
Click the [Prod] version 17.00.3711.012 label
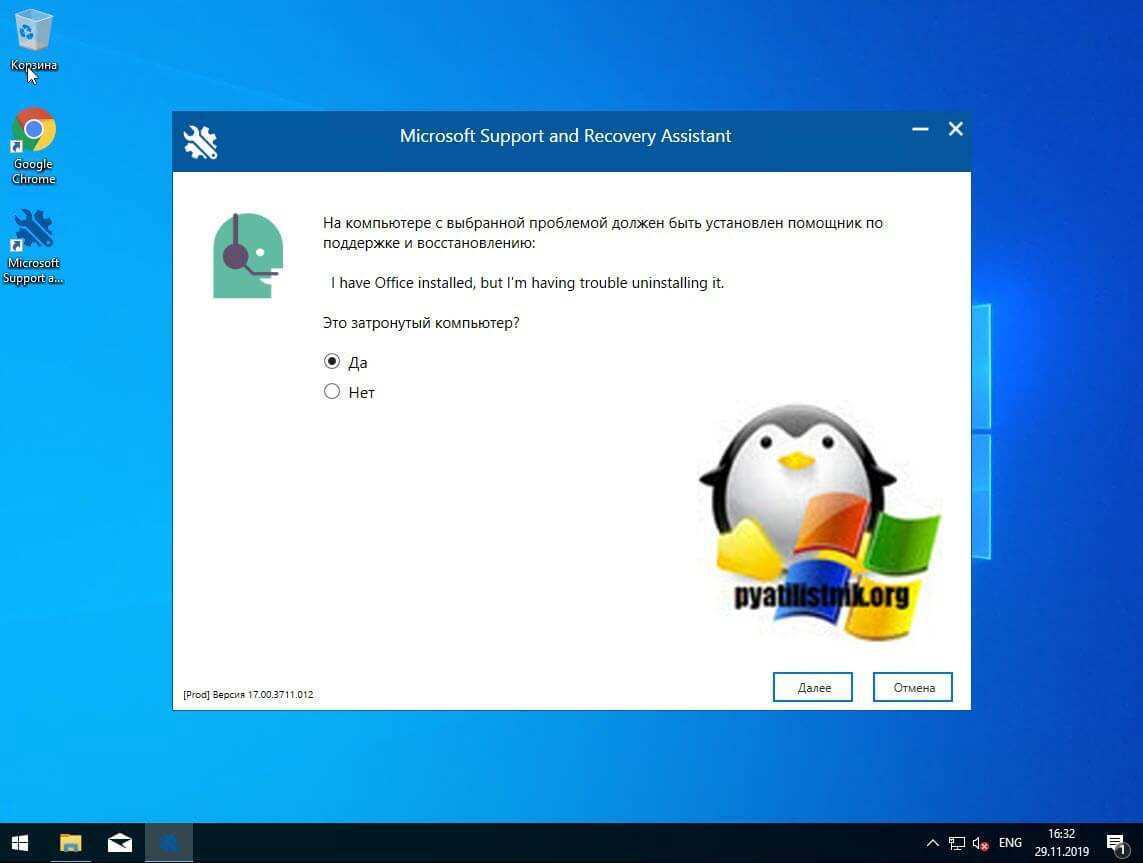(x=248, y=694)
